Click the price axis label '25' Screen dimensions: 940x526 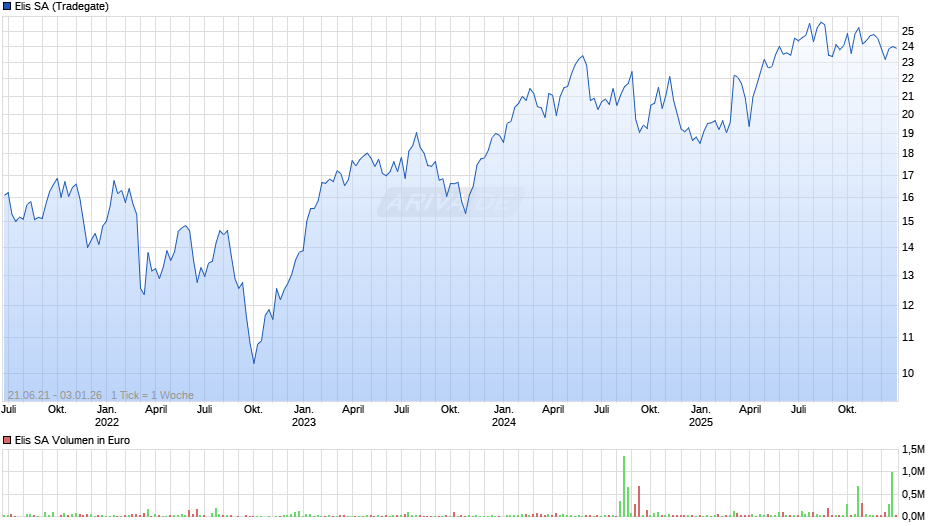pos(908,31)
